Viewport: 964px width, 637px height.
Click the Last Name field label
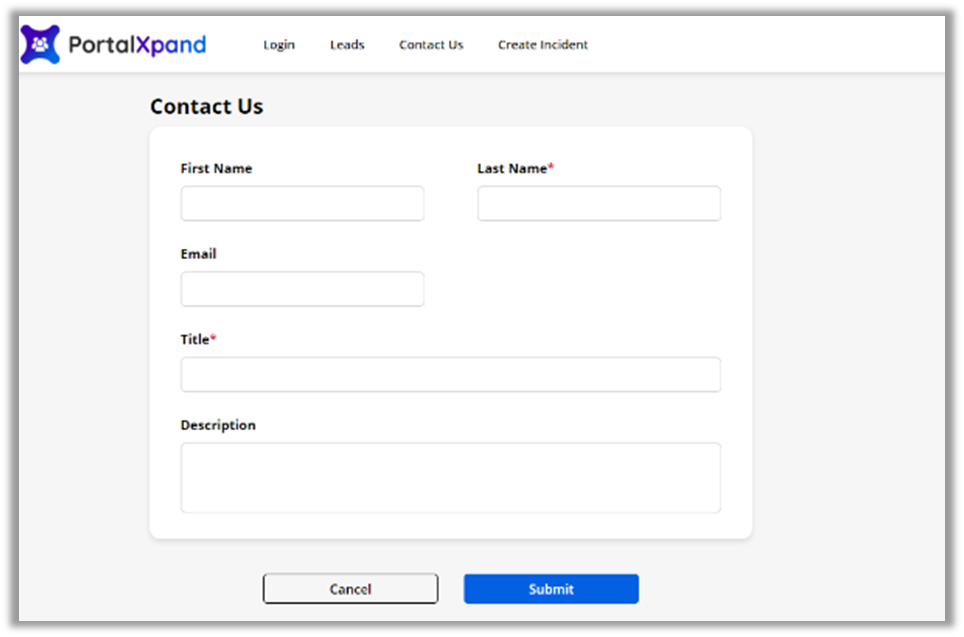[512, 169]
